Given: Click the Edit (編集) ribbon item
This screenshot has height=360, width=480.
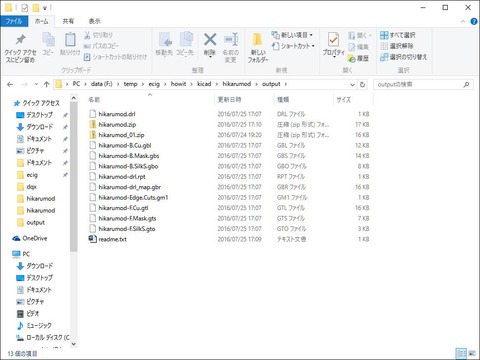Looking at the screenshot, I should 359,47.
